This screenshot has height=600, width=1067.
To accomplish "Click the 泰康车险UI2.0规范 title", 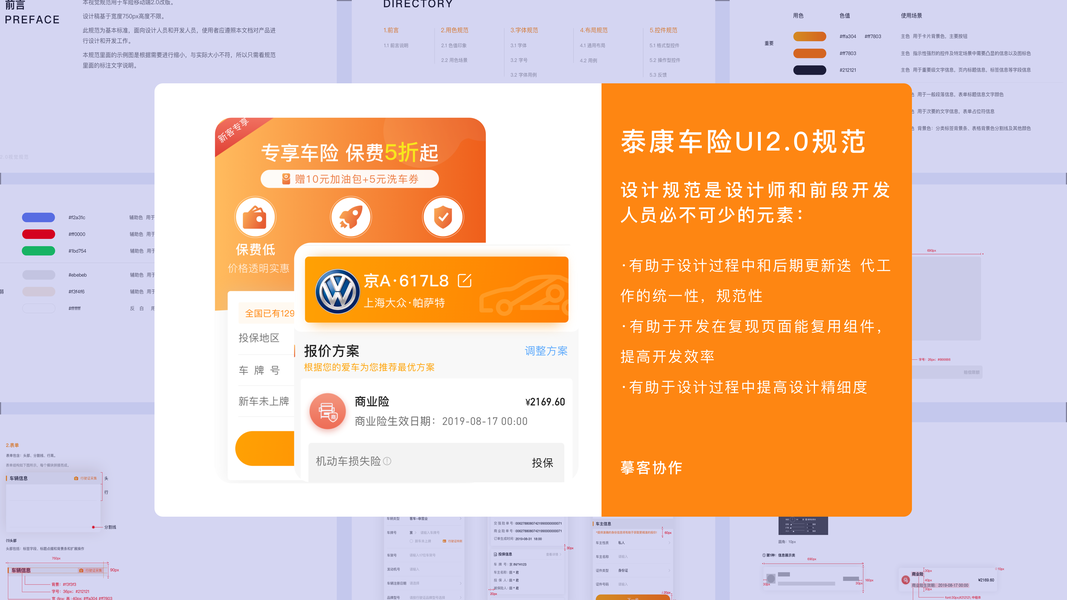I will (x=743, y=141).
